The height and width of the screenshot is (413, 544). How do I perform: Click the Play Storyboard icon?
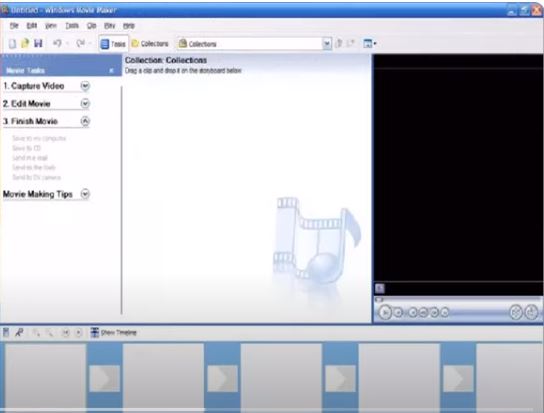(78, 332)
